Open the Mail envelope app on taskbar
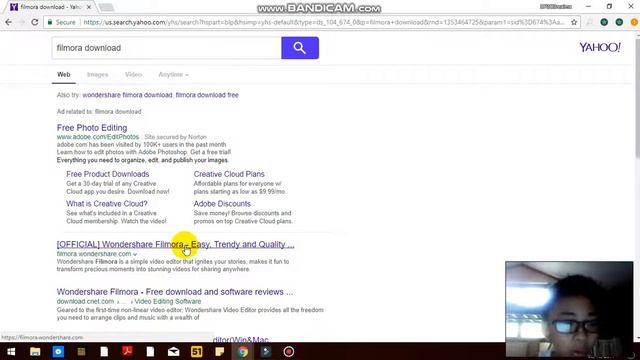This screenshot has width=640, height=360. (173, 351)
